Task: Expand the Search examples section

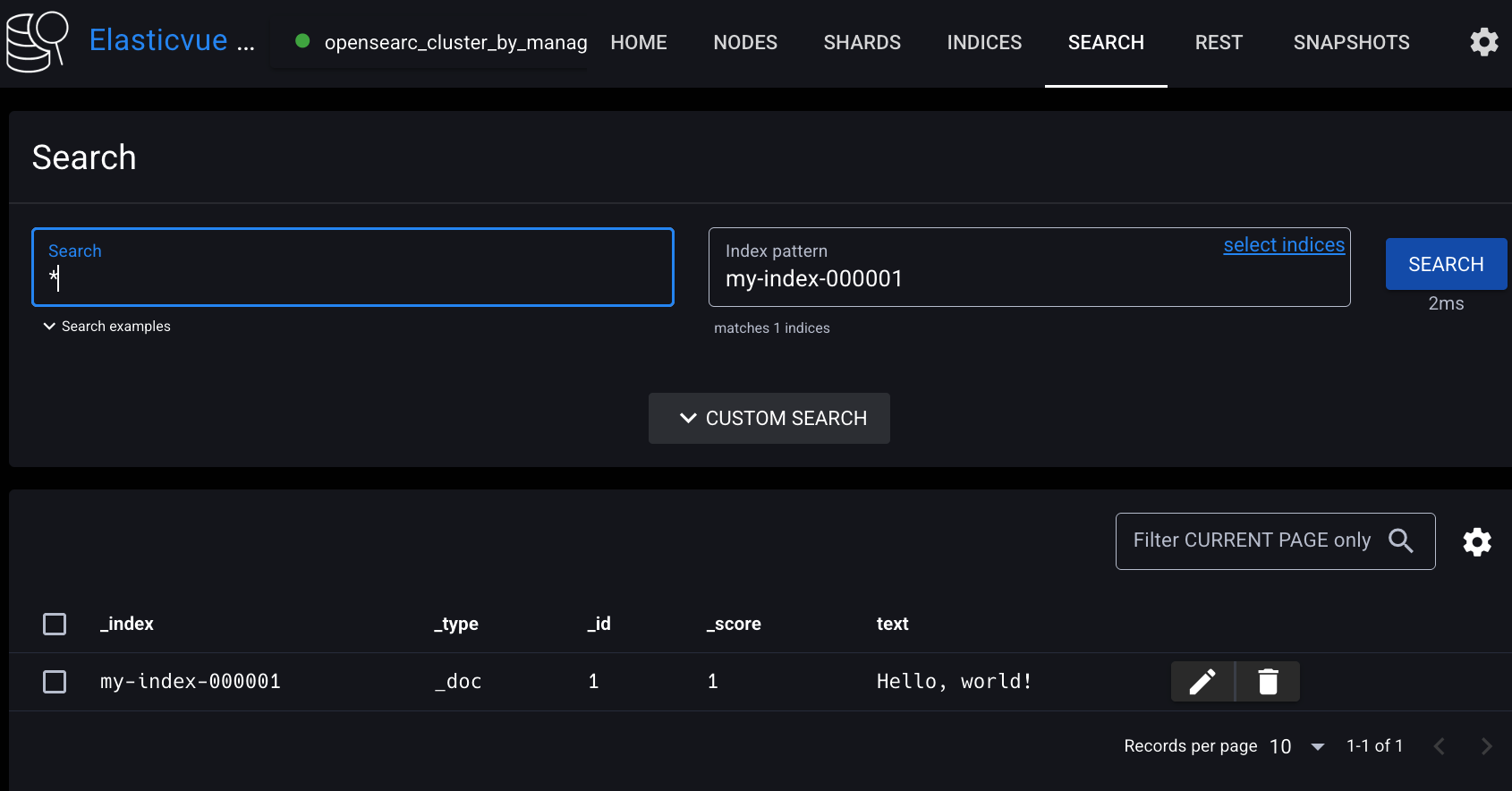Action: 107,327
